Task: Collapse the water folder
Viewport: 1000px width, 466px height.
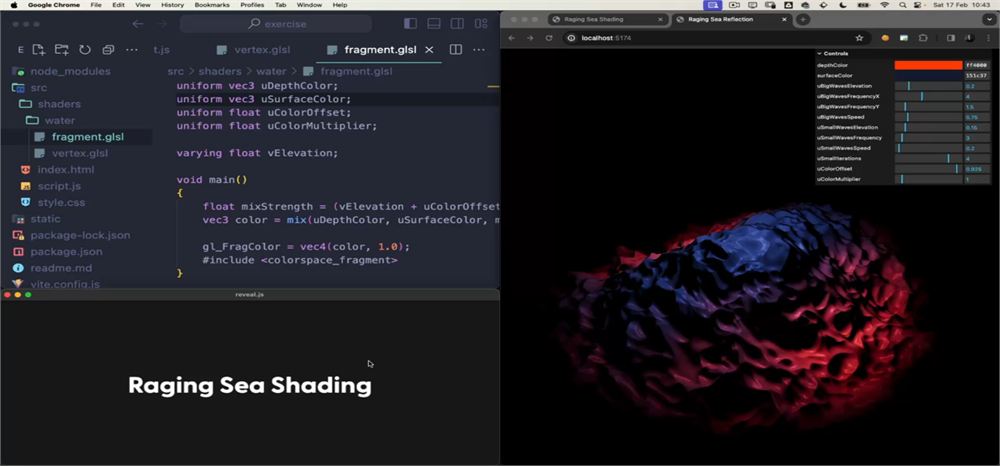Action: [59, 120]
